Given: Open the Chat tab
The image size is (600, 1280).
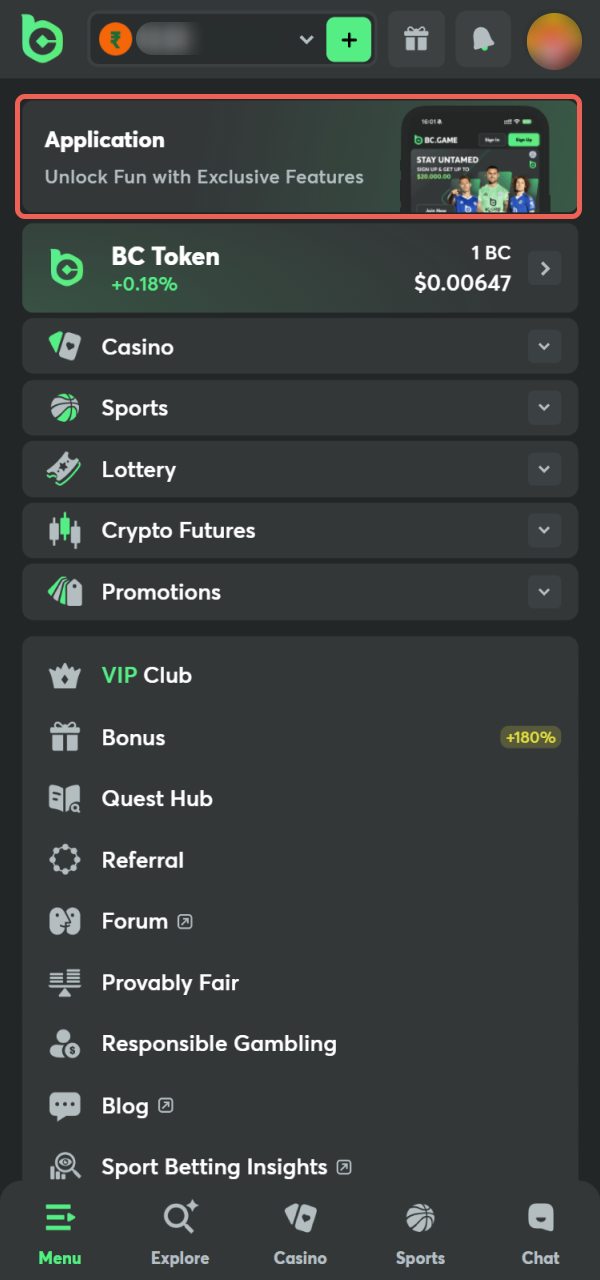Looking at the screenshot, I should (x=540, y=1232).
